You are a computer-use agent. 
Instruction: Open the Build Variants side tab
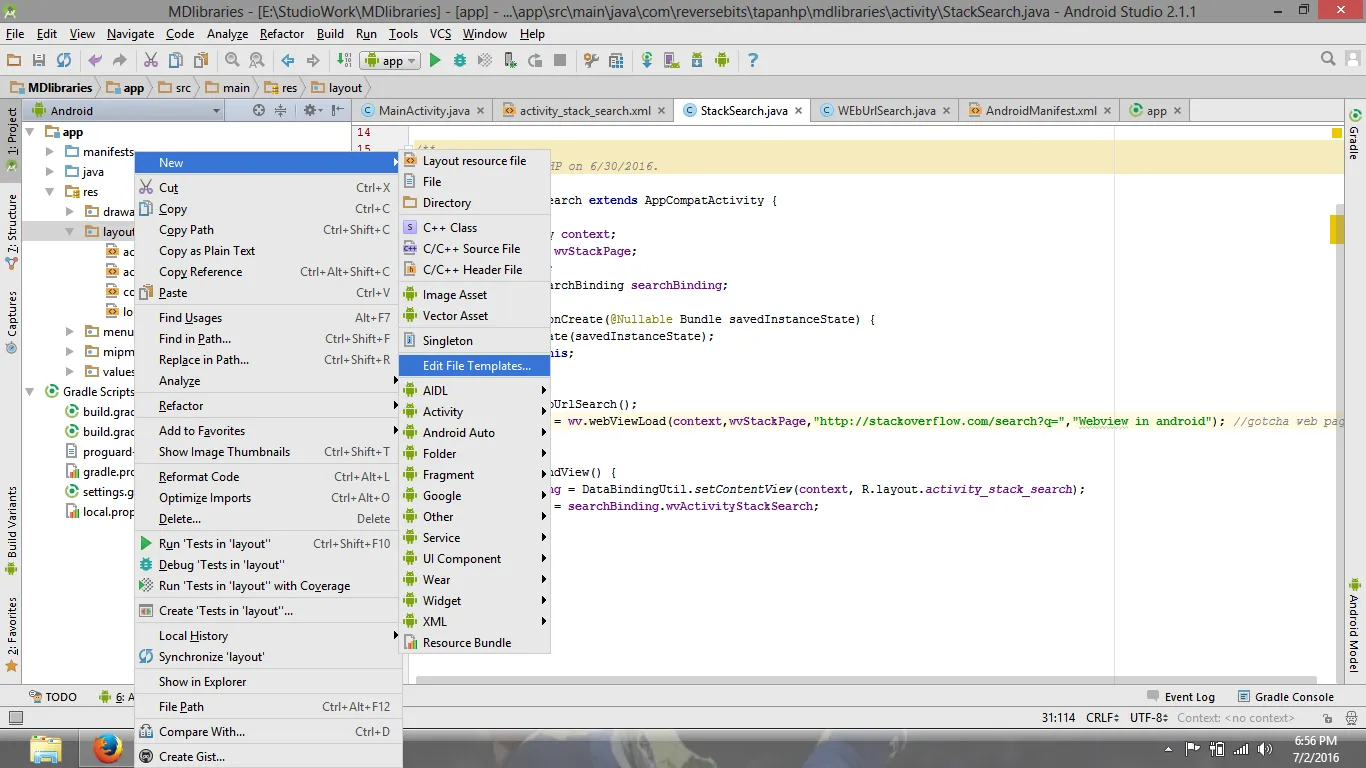[12, 530]
